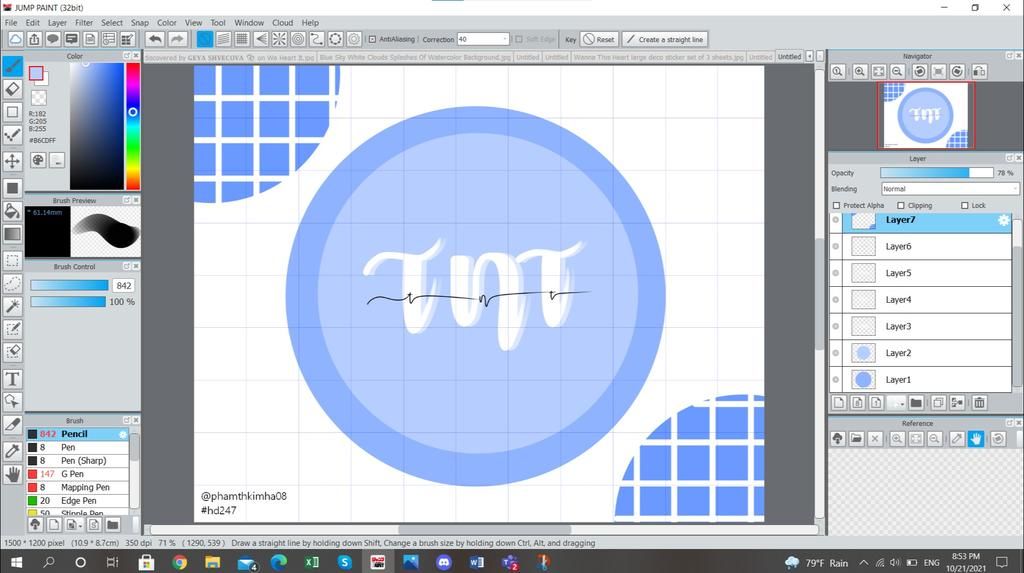Enable the concentric circle snap
The height and width of the screenshot is (573, 1024).
pos(298,39)
